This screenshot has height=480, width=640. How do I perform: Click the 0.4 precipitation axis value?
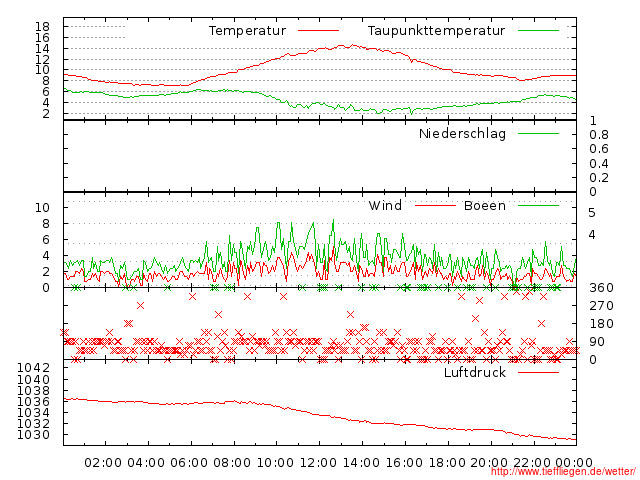tap(599, 164)
